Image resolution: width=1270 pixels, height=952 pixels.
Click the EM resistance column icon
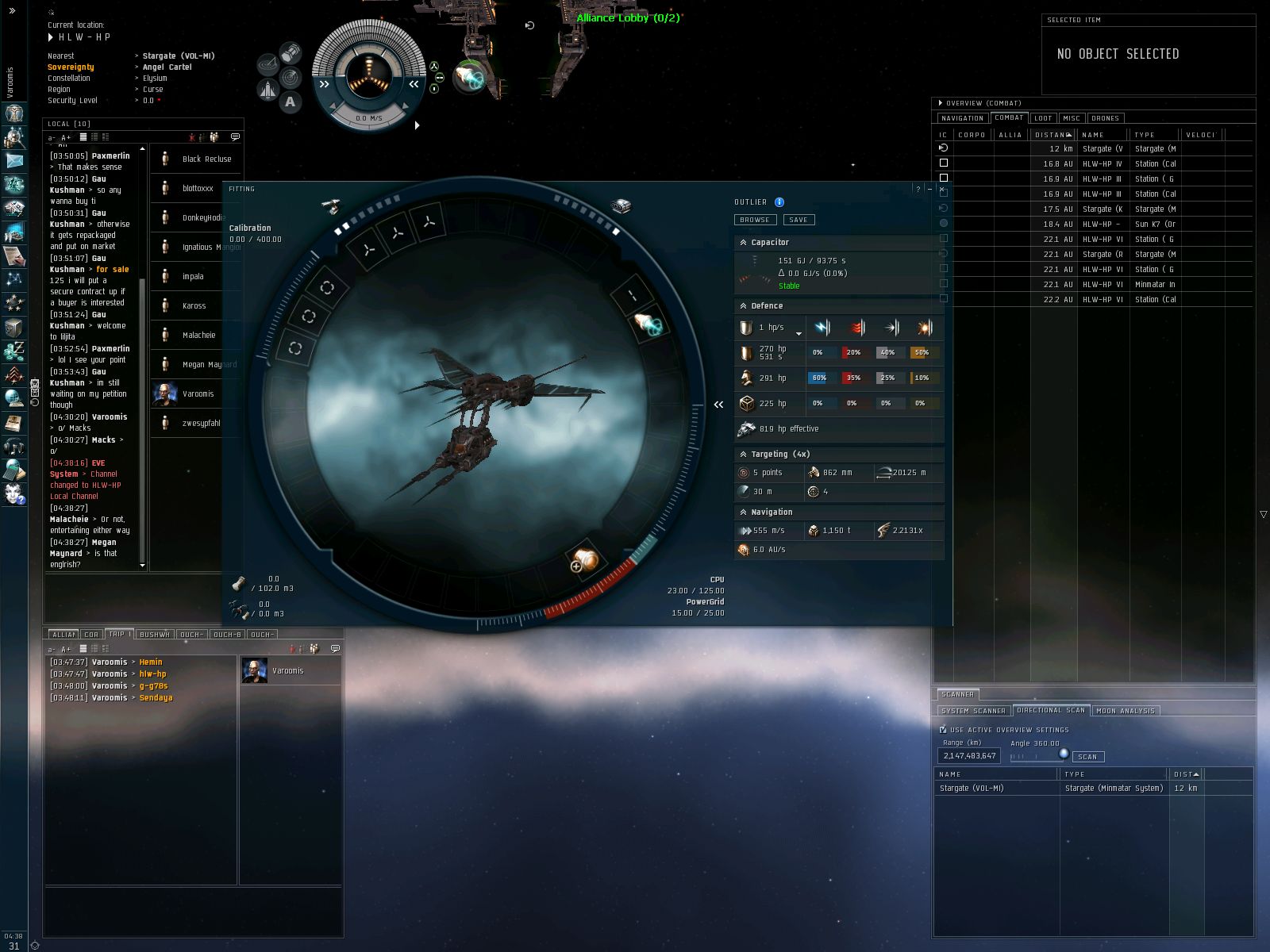click(822, 327)
